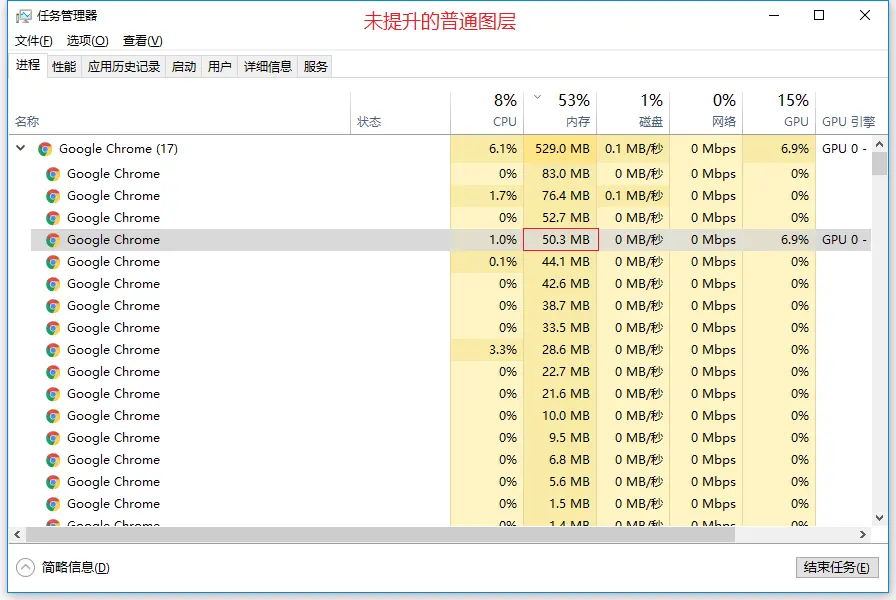Screen dimensions: 896x600
Task: Sort by the GPU 15% column header
Action: (x=779, y=113)
